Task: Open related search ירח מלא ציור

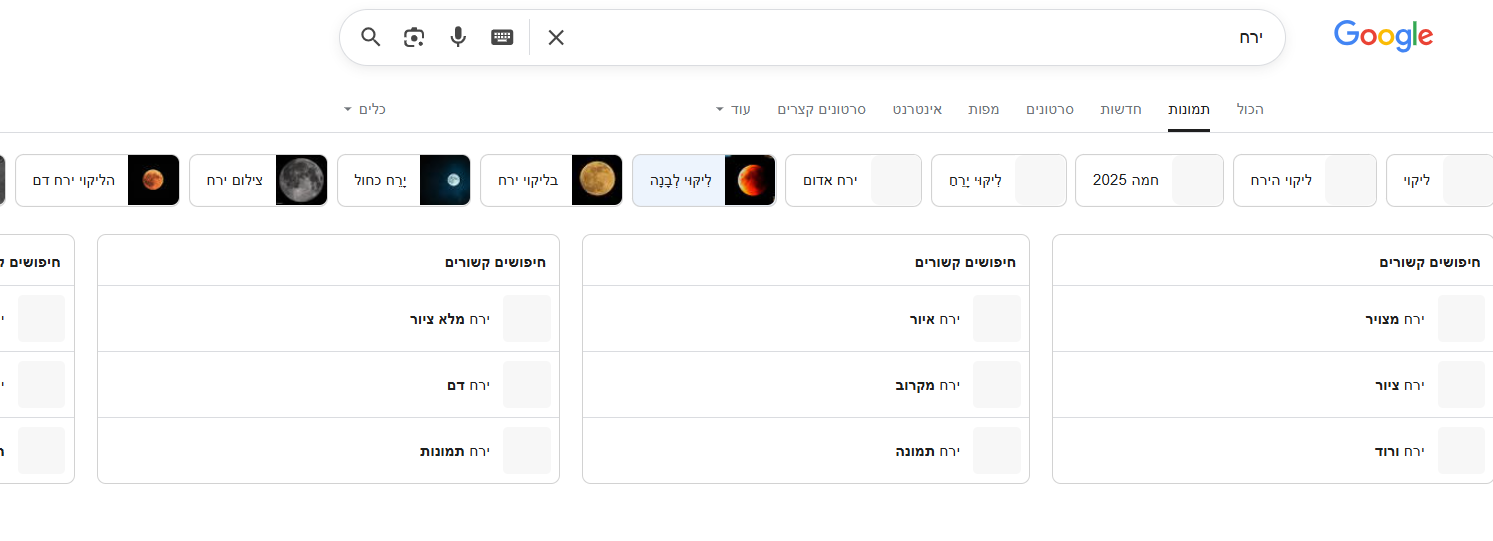Action: click(x=450, y=319)
